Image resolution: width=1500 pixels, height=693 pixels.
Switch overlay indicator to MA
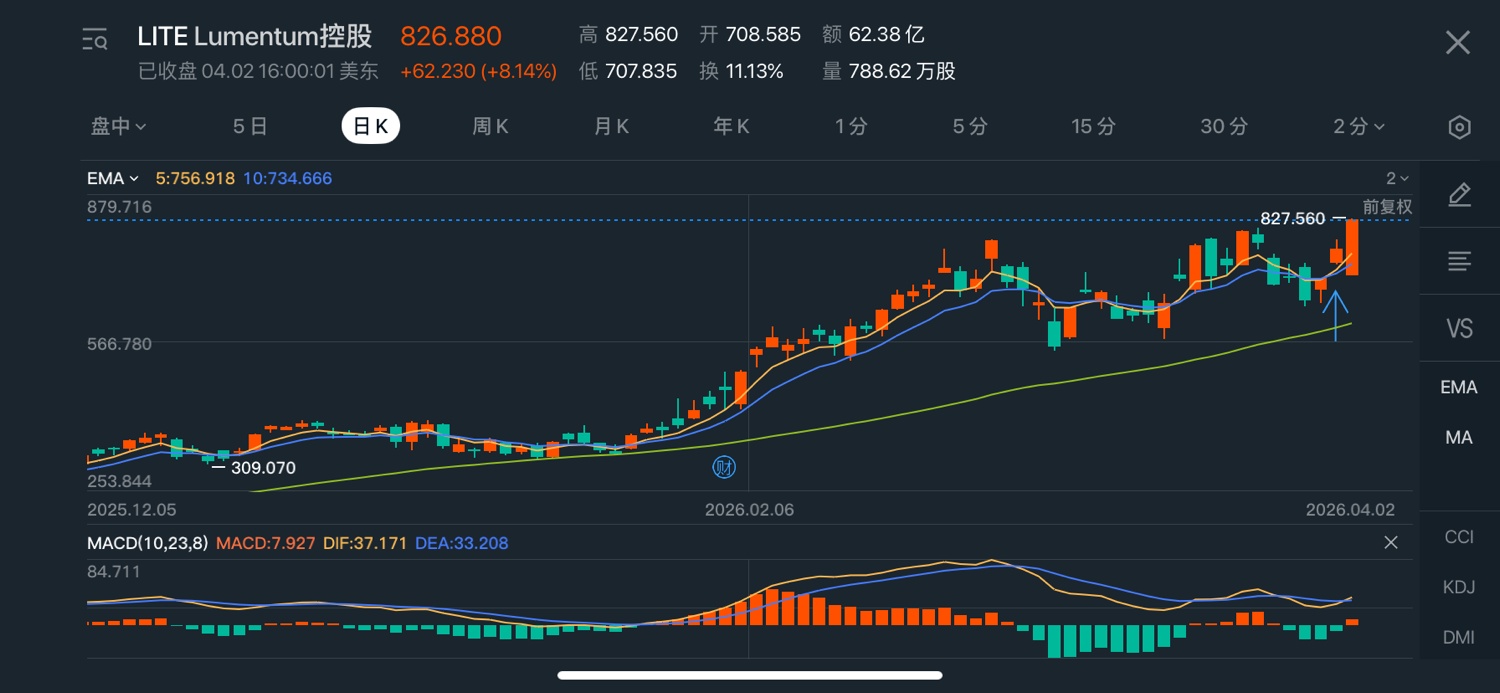(1459, 438)
